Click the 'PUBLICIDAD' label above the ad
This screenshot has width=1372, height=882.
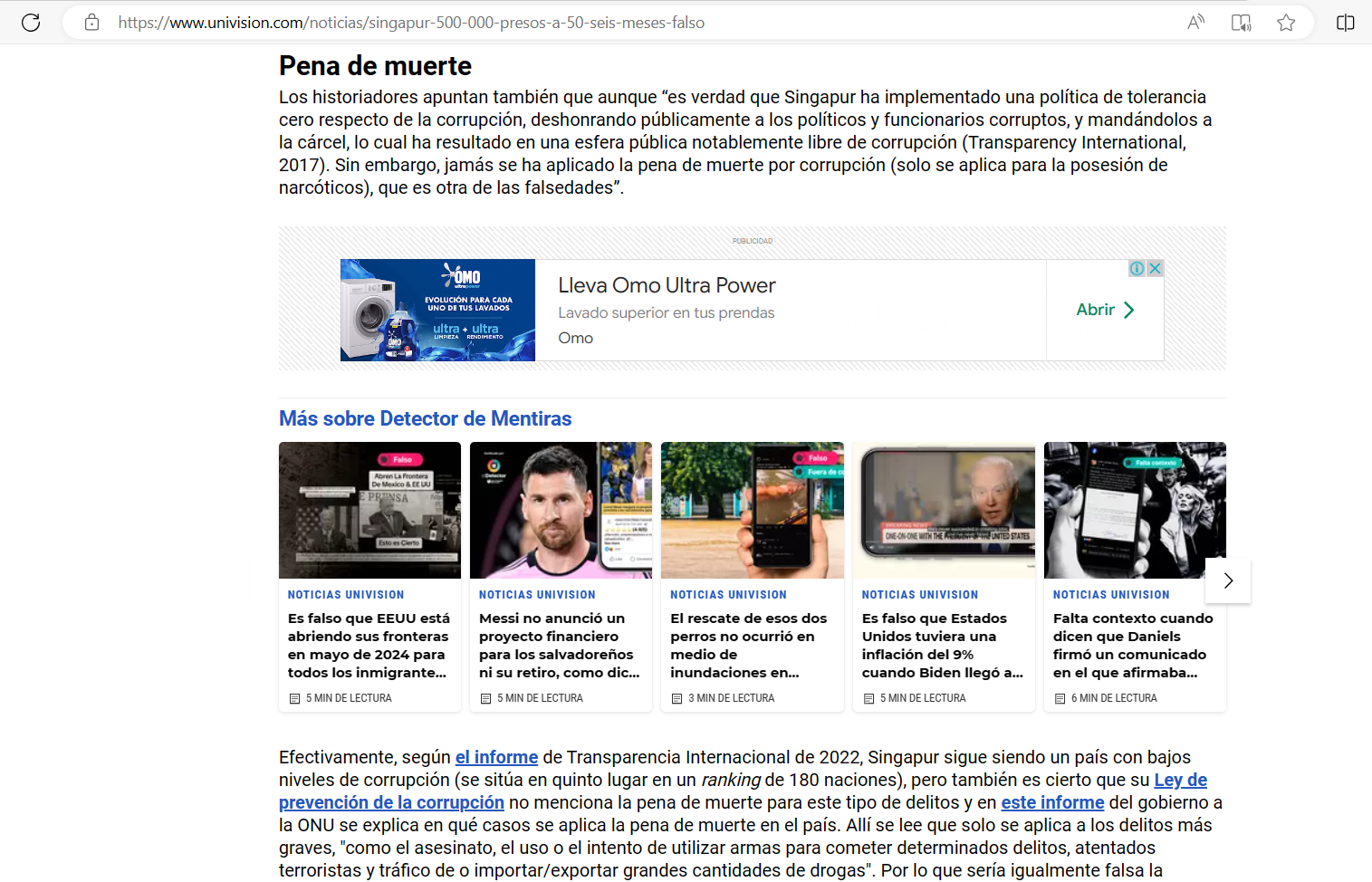[x=753, y=241]
